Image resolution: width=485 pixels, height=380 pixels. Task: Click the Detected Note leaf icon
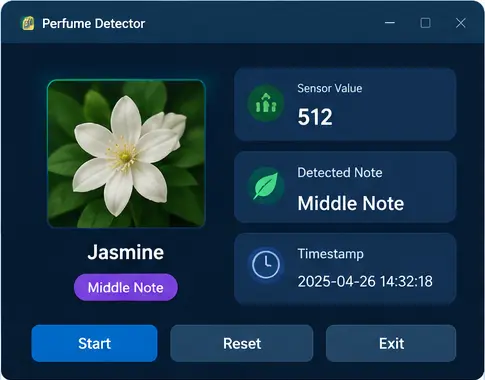click(266, 186)
